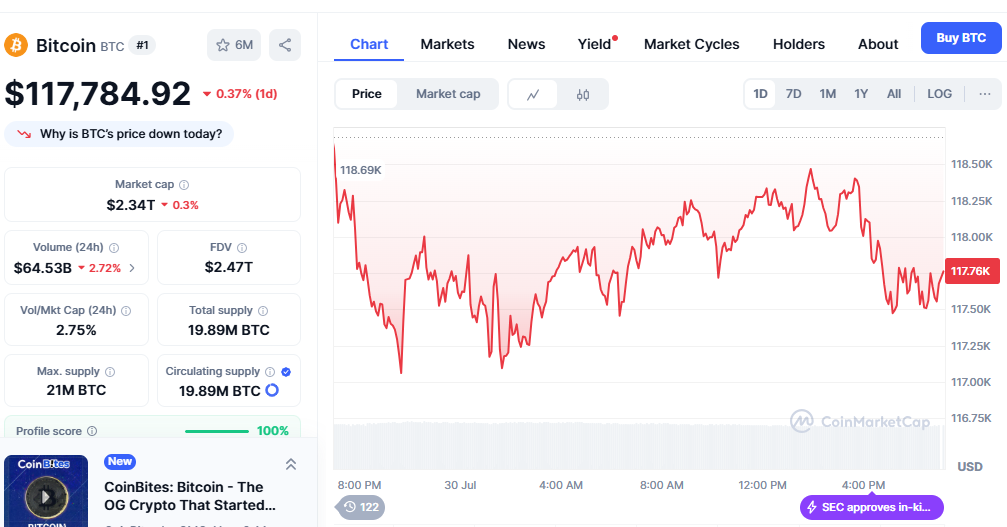Click the Profile score info icon
This screenshot has width=1007, height=527.
click(x=92, y=431)
